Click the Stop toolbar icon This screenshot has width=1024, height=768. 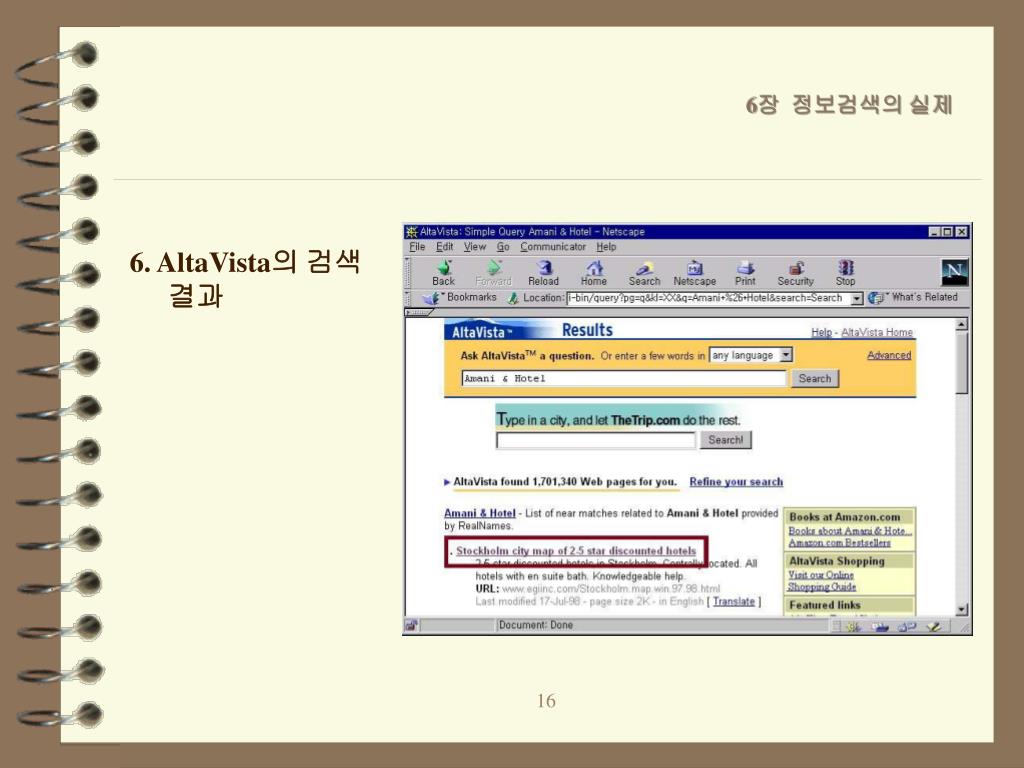coord(846,272)
